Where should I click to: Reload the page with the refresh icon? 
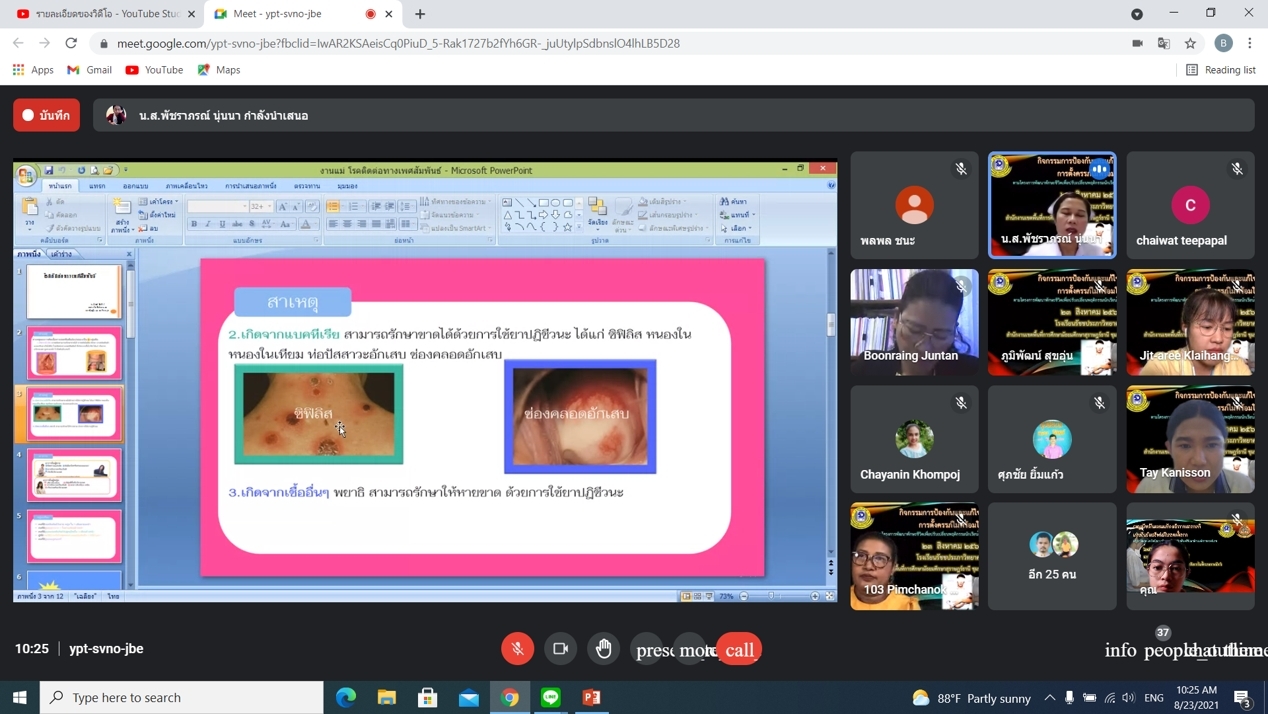point(71,43)
